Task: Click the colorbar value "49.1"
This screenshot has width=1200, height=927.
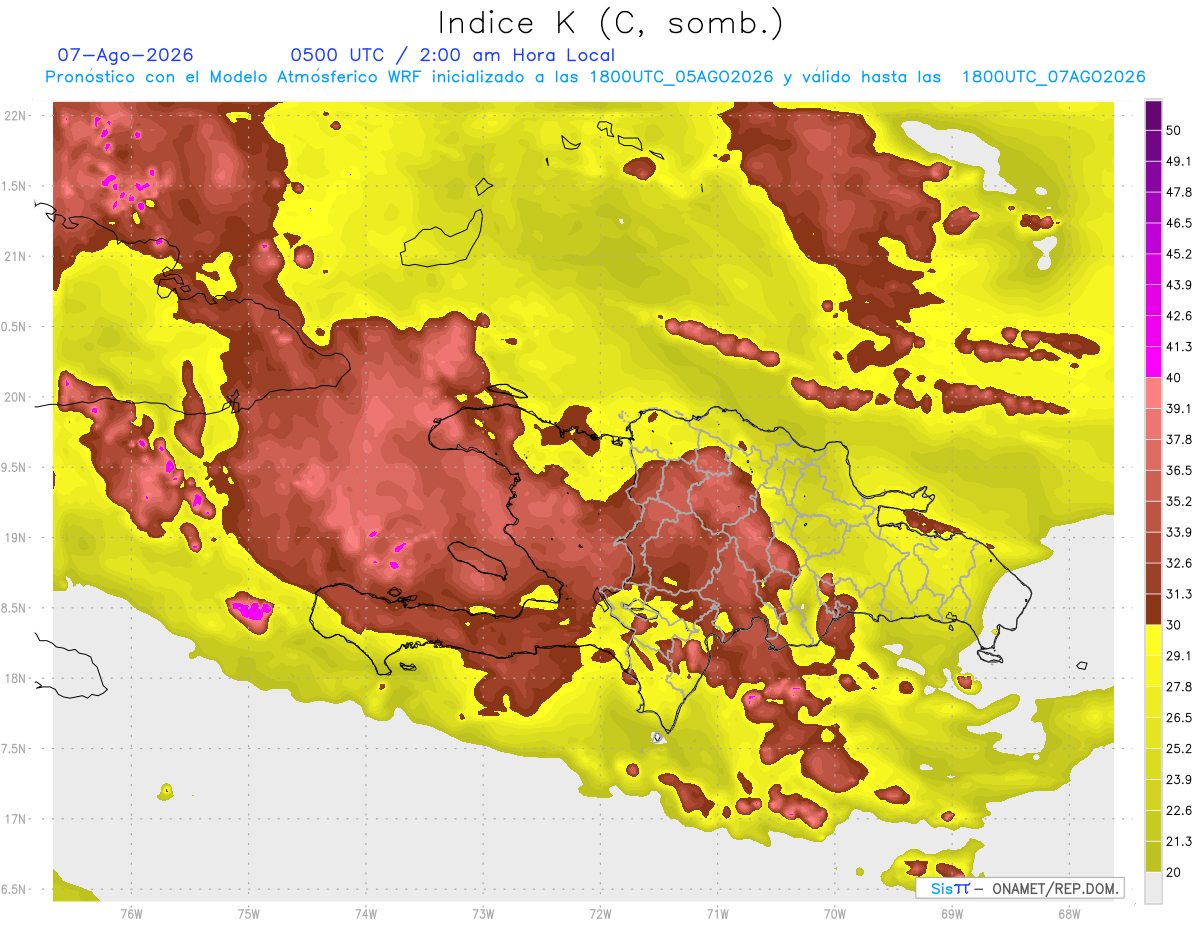Action: point(1178,162)
